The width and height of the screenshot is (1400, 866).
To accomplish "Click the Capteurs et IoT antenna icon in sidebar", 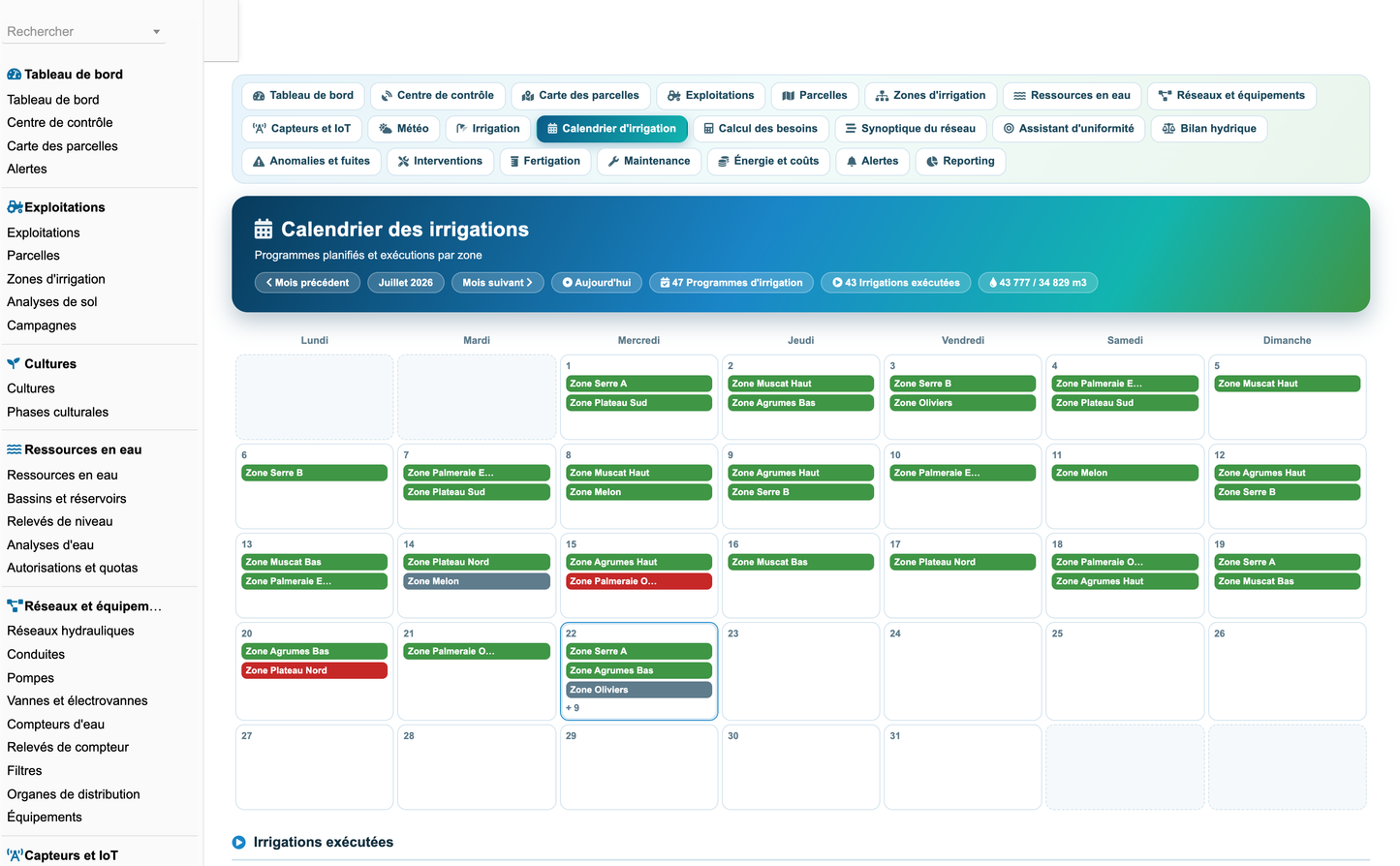I will pyautogui.click(x=15, y=855).
